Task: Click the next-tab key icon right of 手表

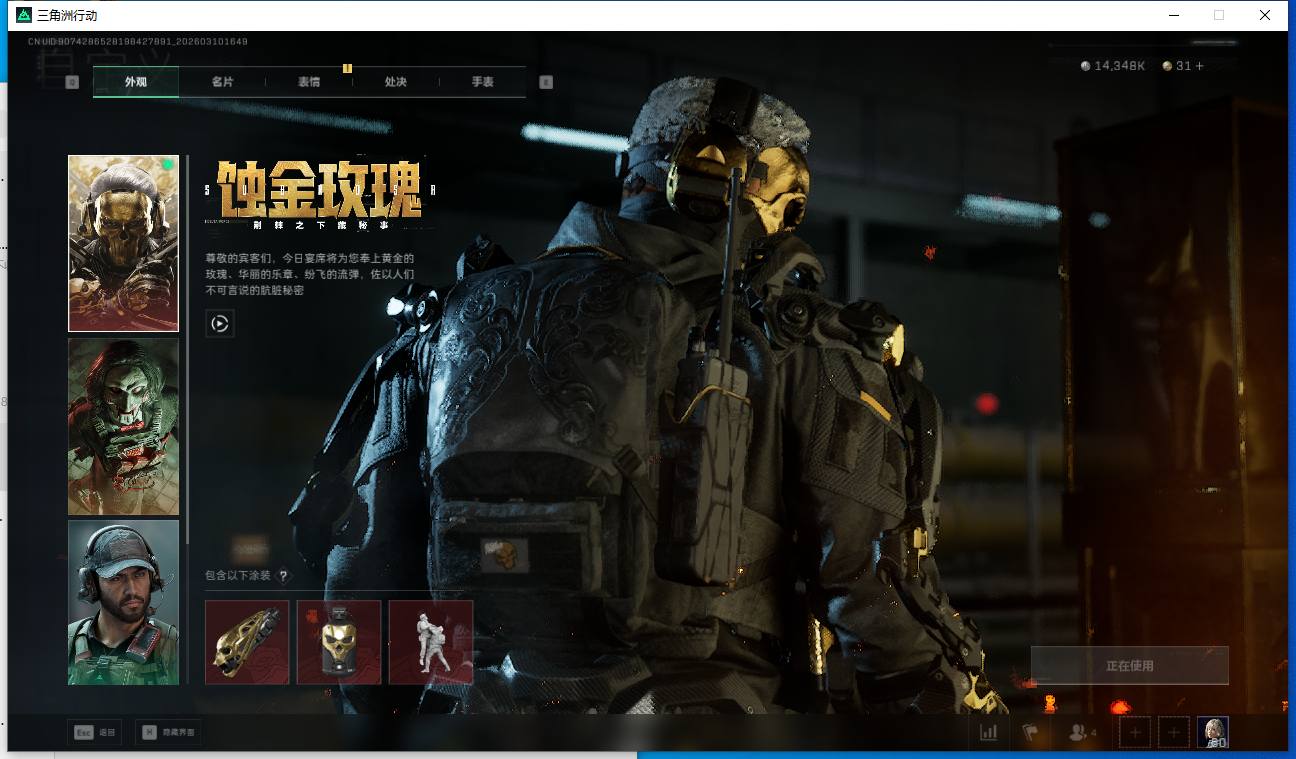Action: click(x=546, y=82)
